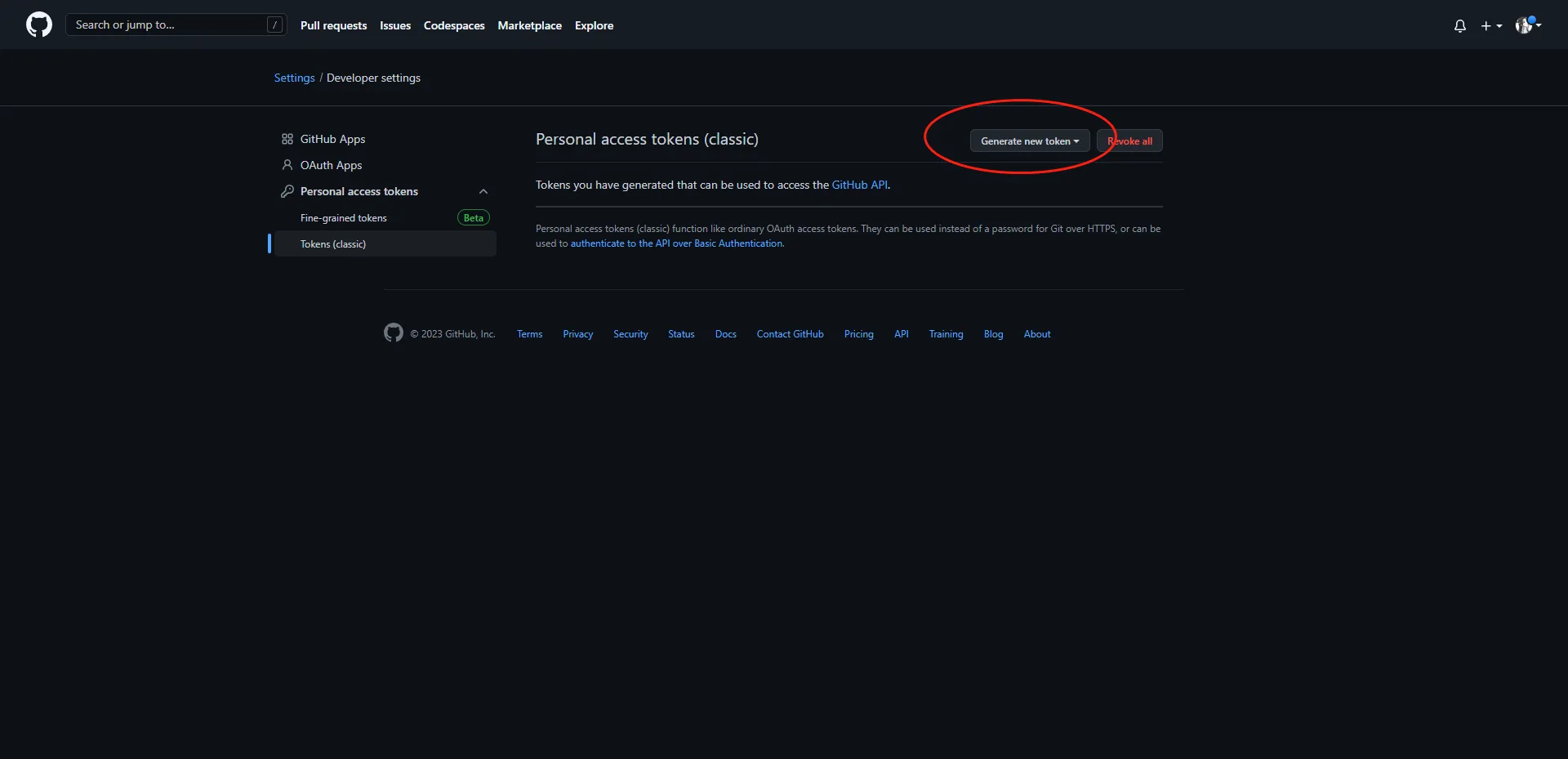Select Tokens (classic) in the sidebar

point(333,244)
